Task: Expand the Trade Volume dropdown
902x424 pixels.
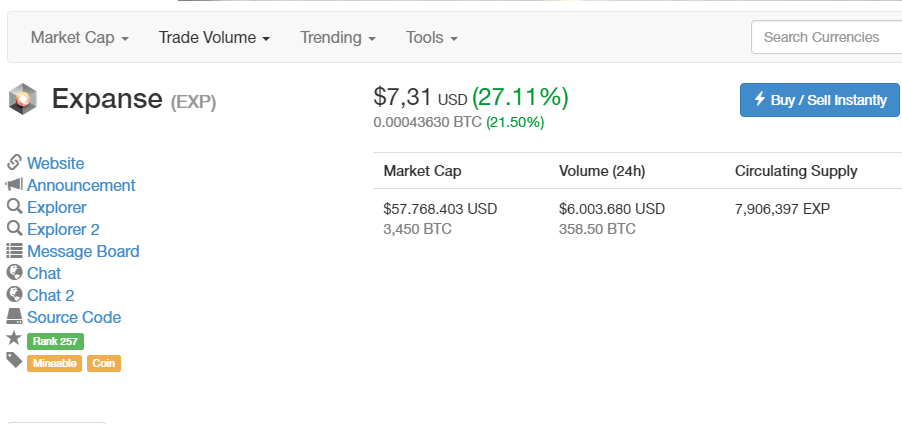Action: click(214, 38)
